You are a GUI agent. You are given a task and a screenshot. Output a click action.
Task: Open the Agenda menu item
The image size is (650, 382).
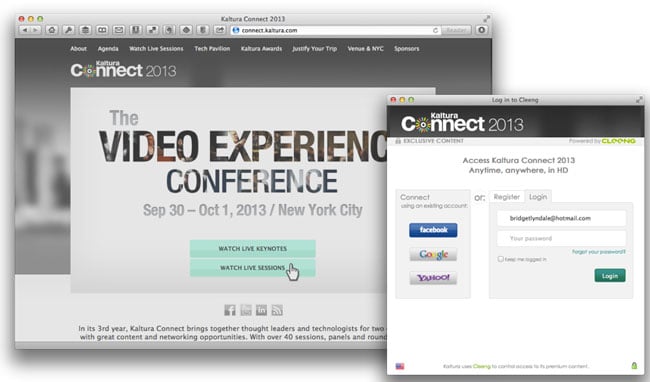[108, 48]
